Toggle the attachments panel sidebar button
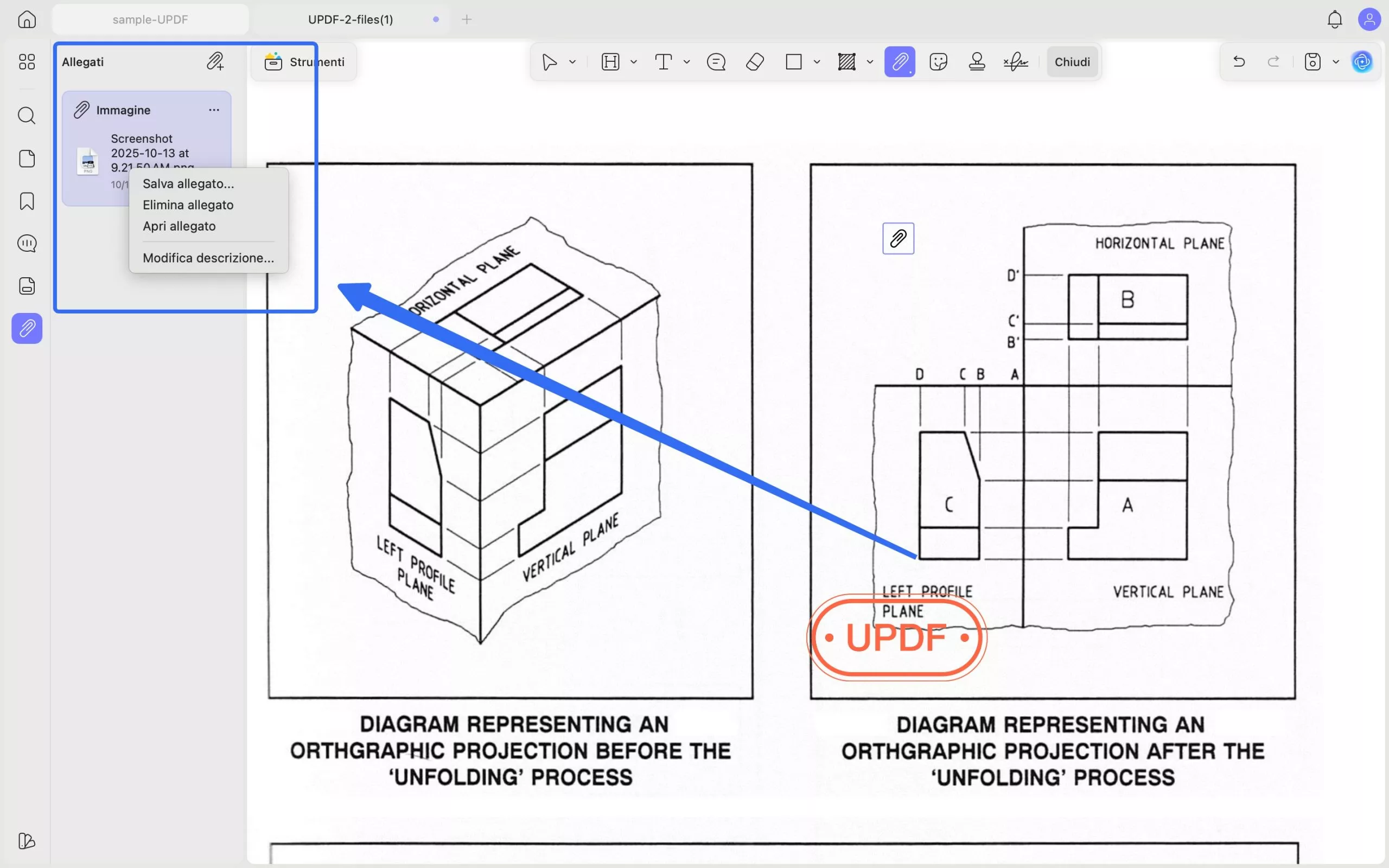 click(x=27, y=328)
